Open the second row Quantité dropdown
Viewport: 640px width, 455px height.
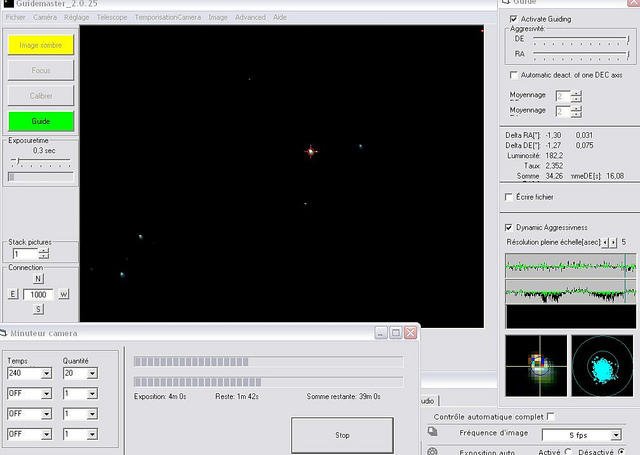pyautogui.click(x=92, y=394)
